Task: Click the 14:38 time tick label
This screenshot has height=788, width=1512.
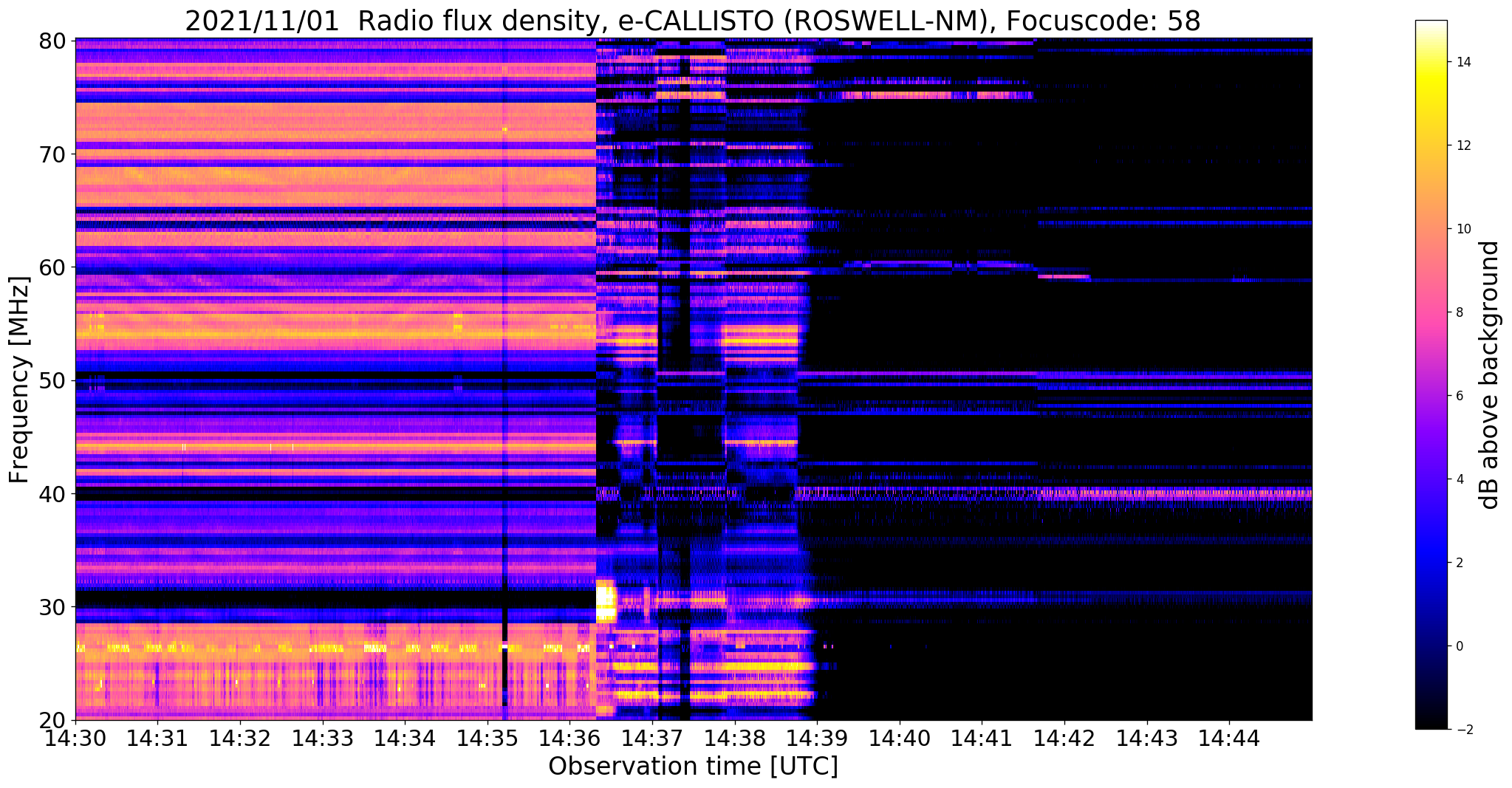Action: click(x=735, y=738)
